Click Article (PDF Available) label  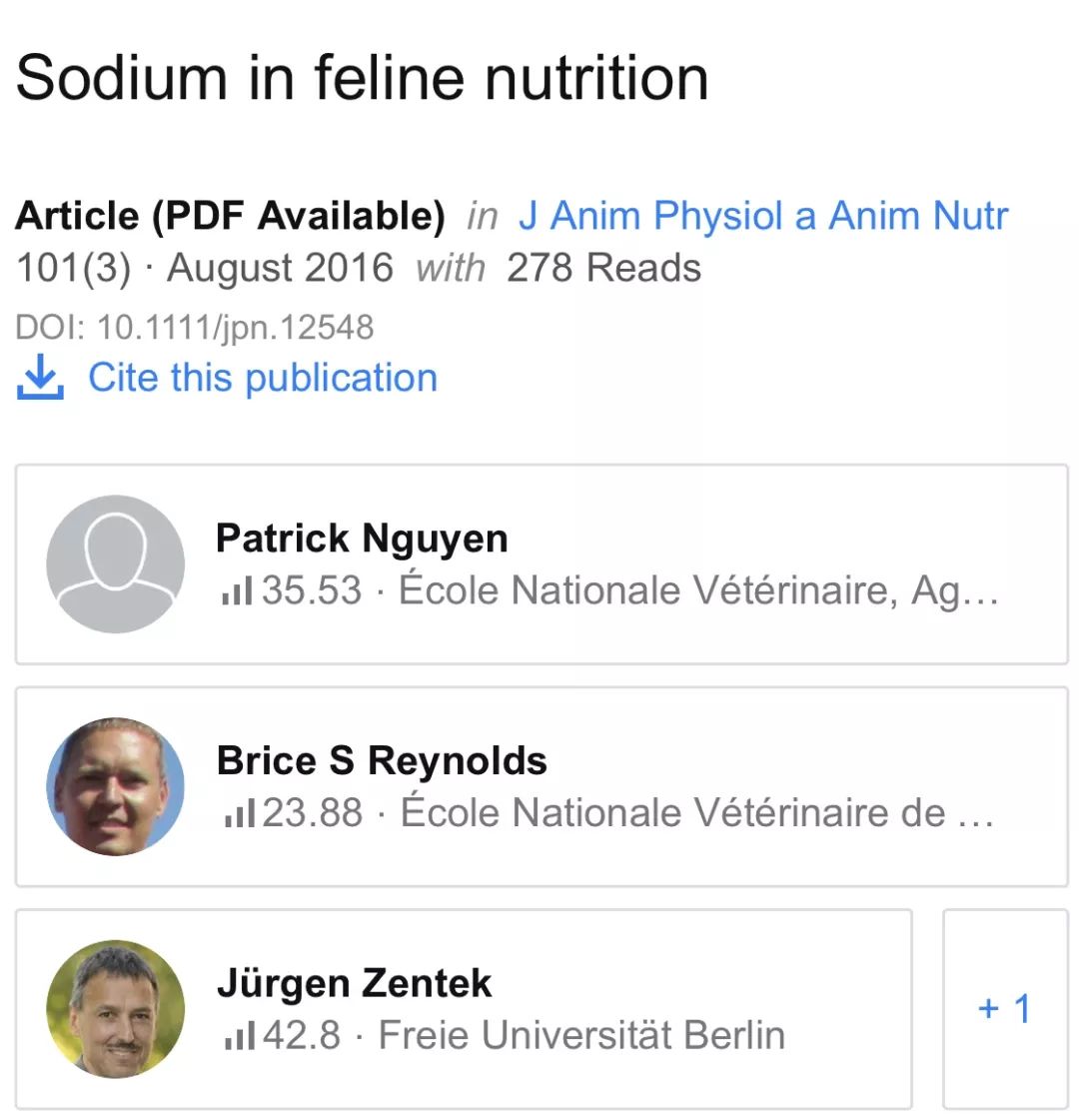[x=230, y=216]
